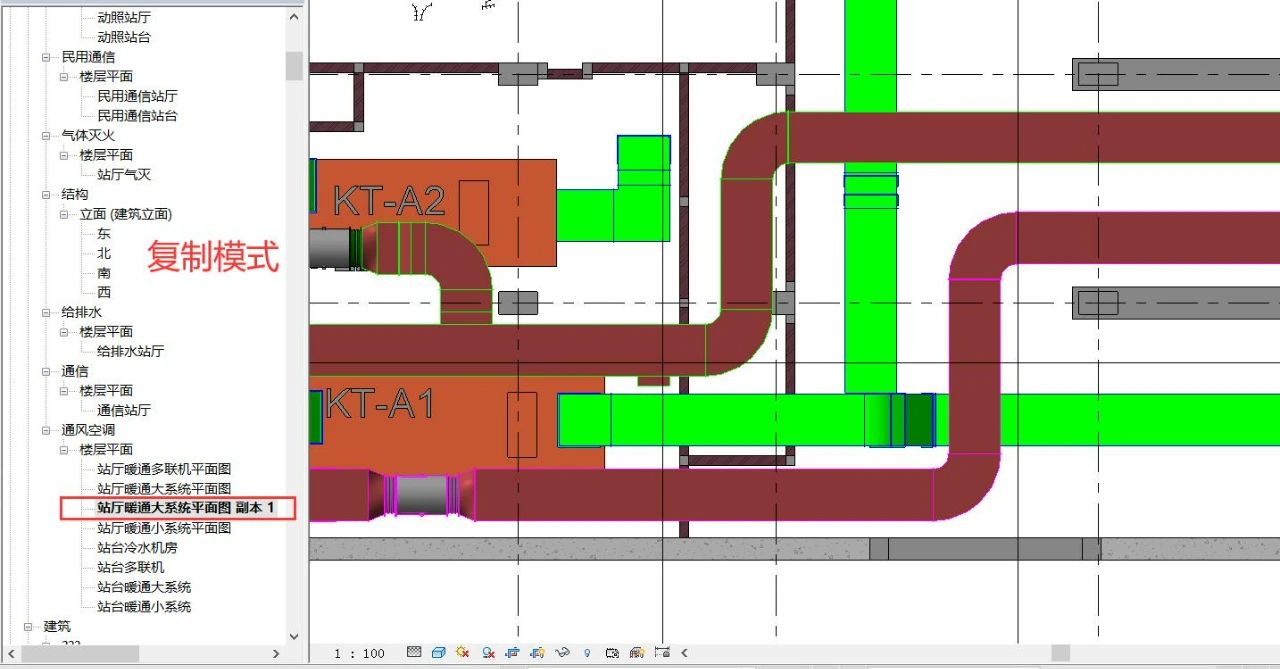Click the crop view icon
Screen dimensions: 1280x669
click(x=513, y=653)
